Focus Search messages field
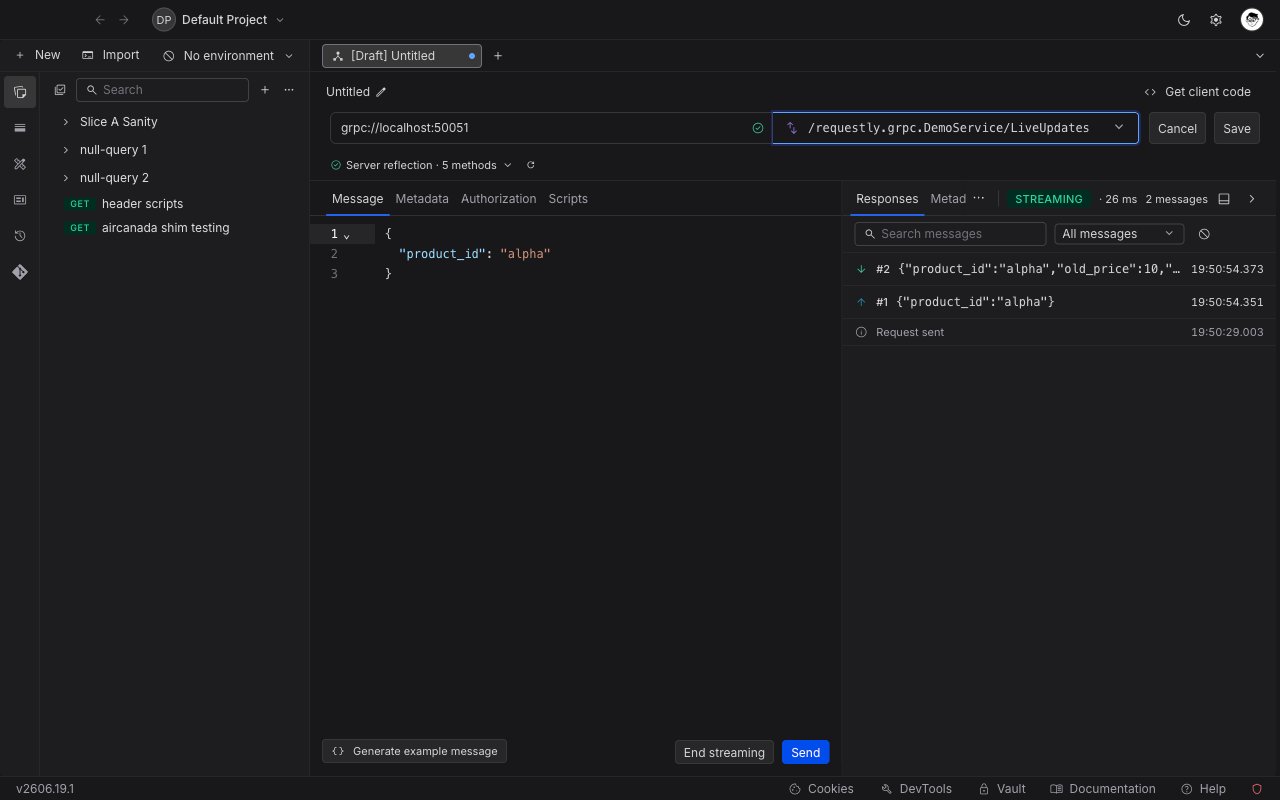This screenshot has width=1280, height=800. [950, 234]
